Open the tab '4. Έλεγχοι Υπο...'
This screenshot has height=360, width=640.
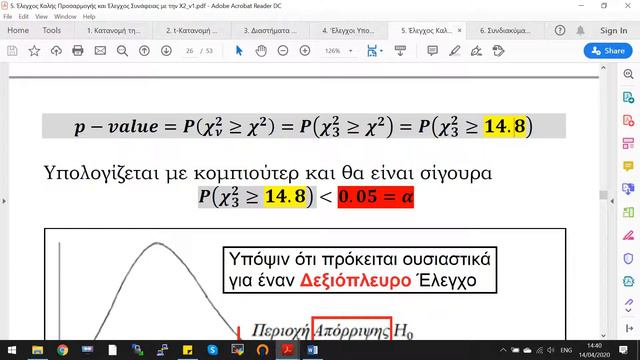coord(348,31)
